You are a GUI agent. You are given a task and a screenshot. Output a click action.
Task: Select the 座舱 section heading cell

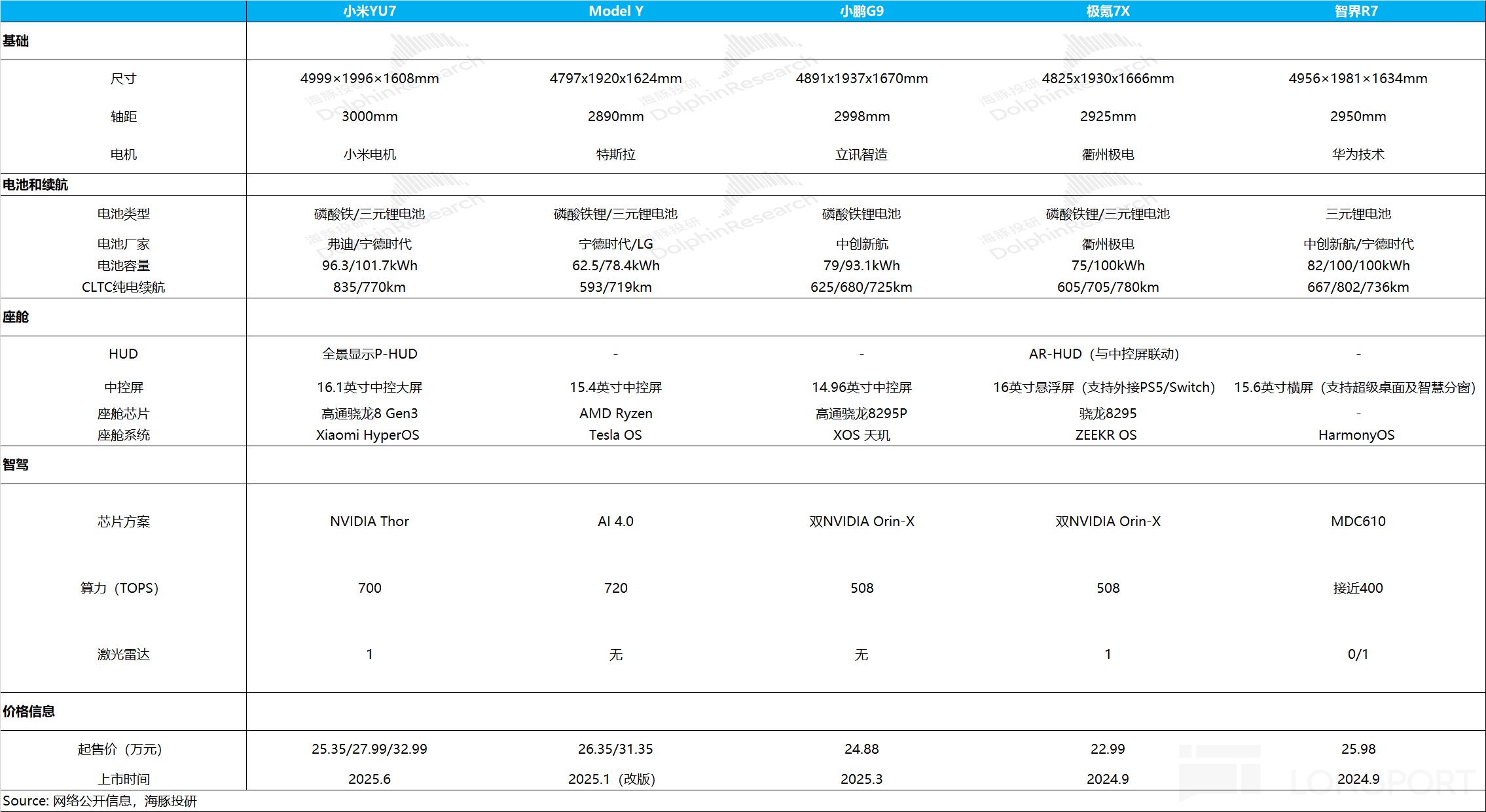(x=16, y=317)
